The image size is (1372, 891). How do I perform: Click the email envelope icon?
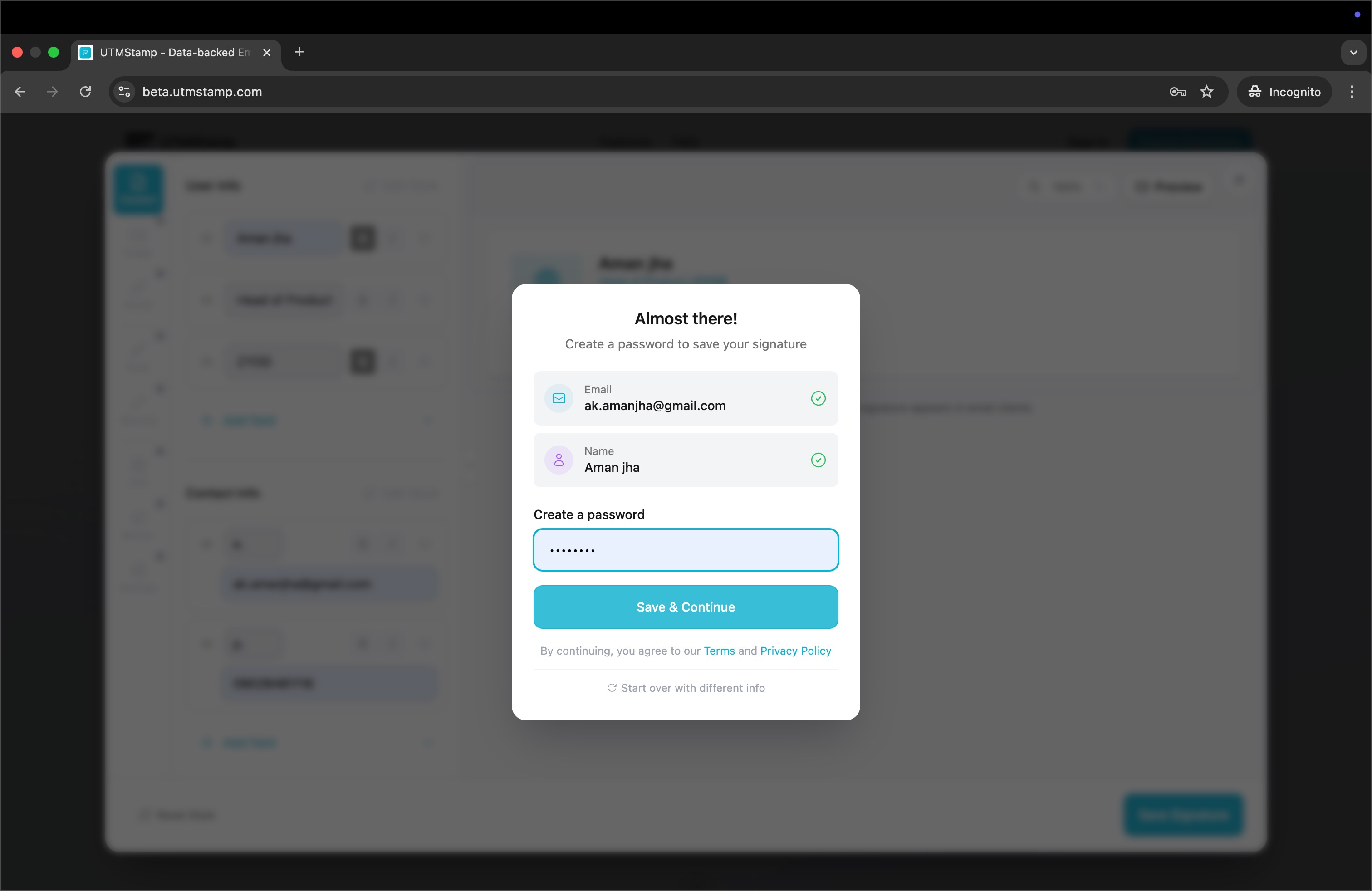coord(558,398)
